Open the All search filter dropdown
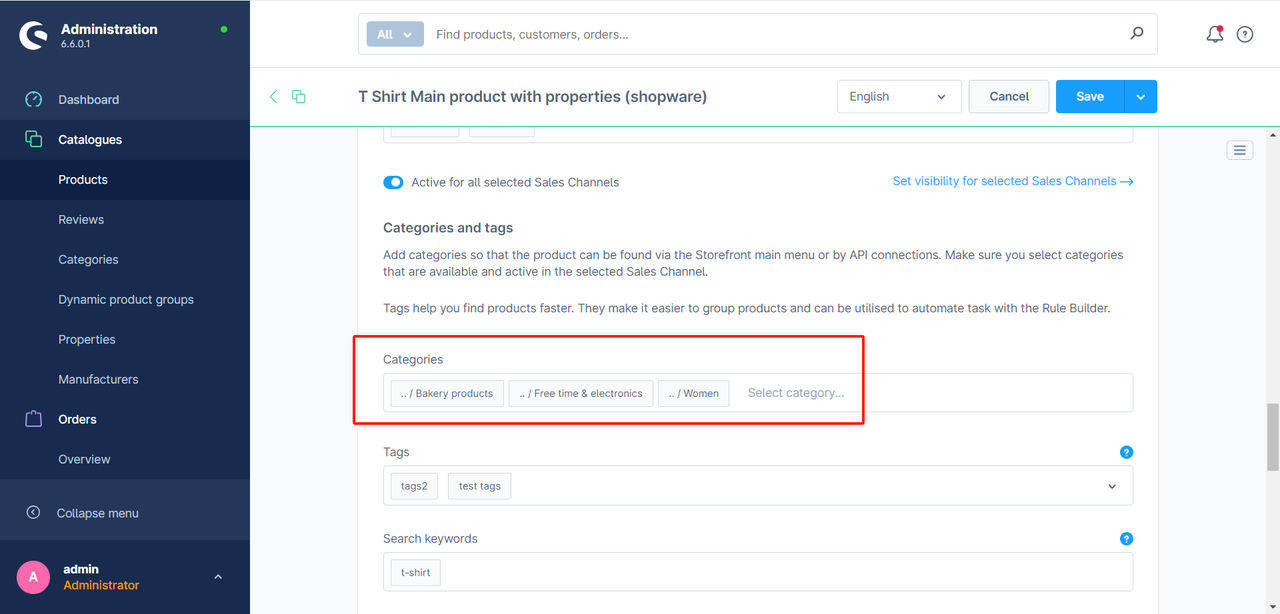 [x=395, y=34]
